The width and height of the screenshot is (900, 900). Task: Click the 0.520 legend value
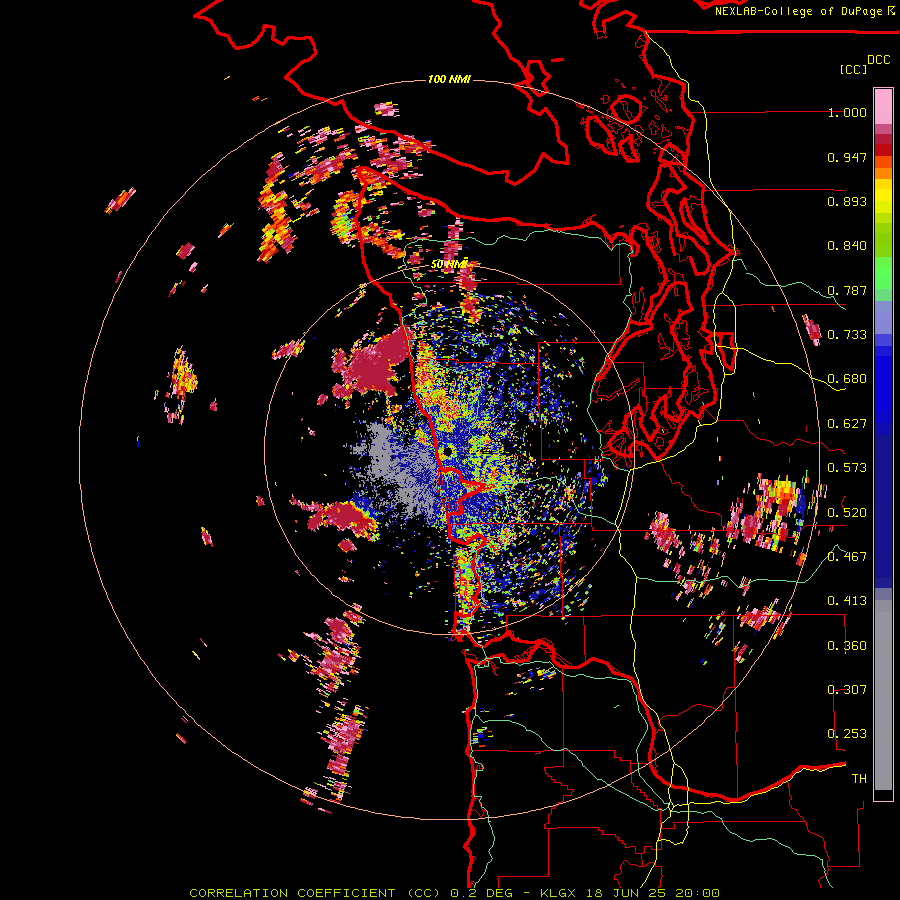[847, 512]
